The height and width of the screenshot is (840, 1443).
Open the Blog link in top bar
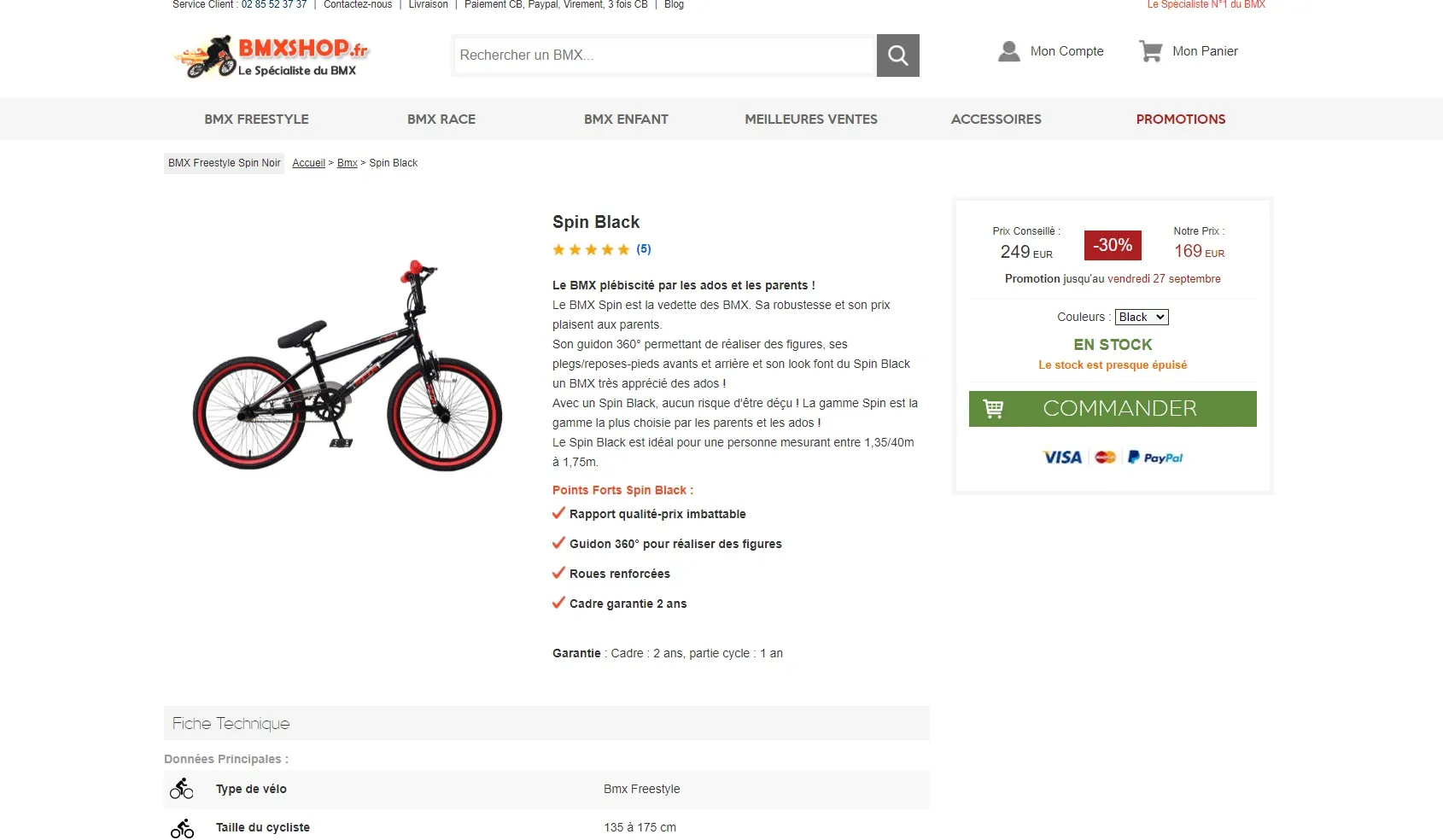(674, 4)
